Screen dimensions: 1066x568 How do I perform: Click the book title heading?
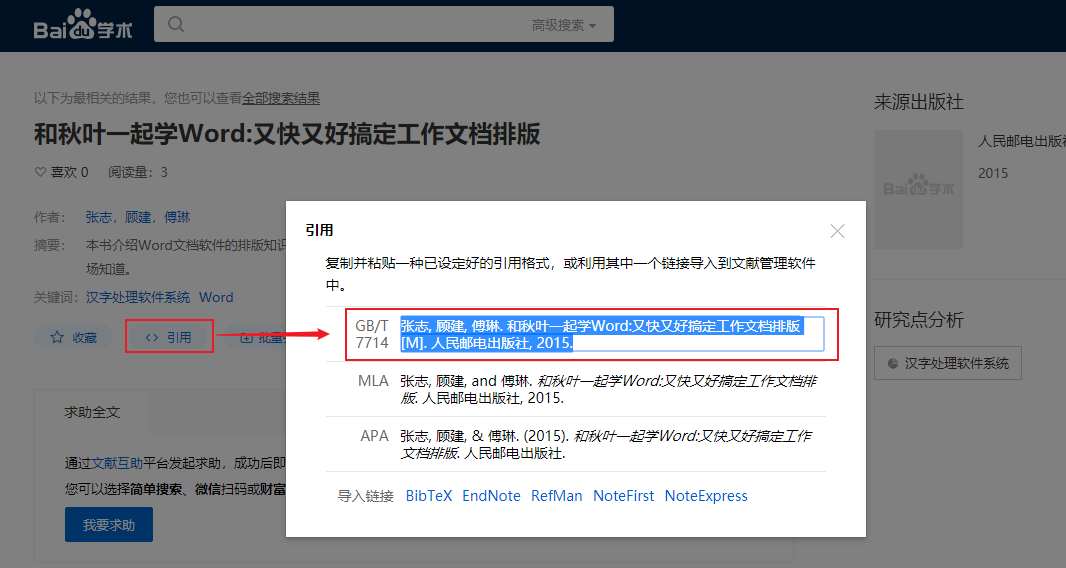click(287, 134)
